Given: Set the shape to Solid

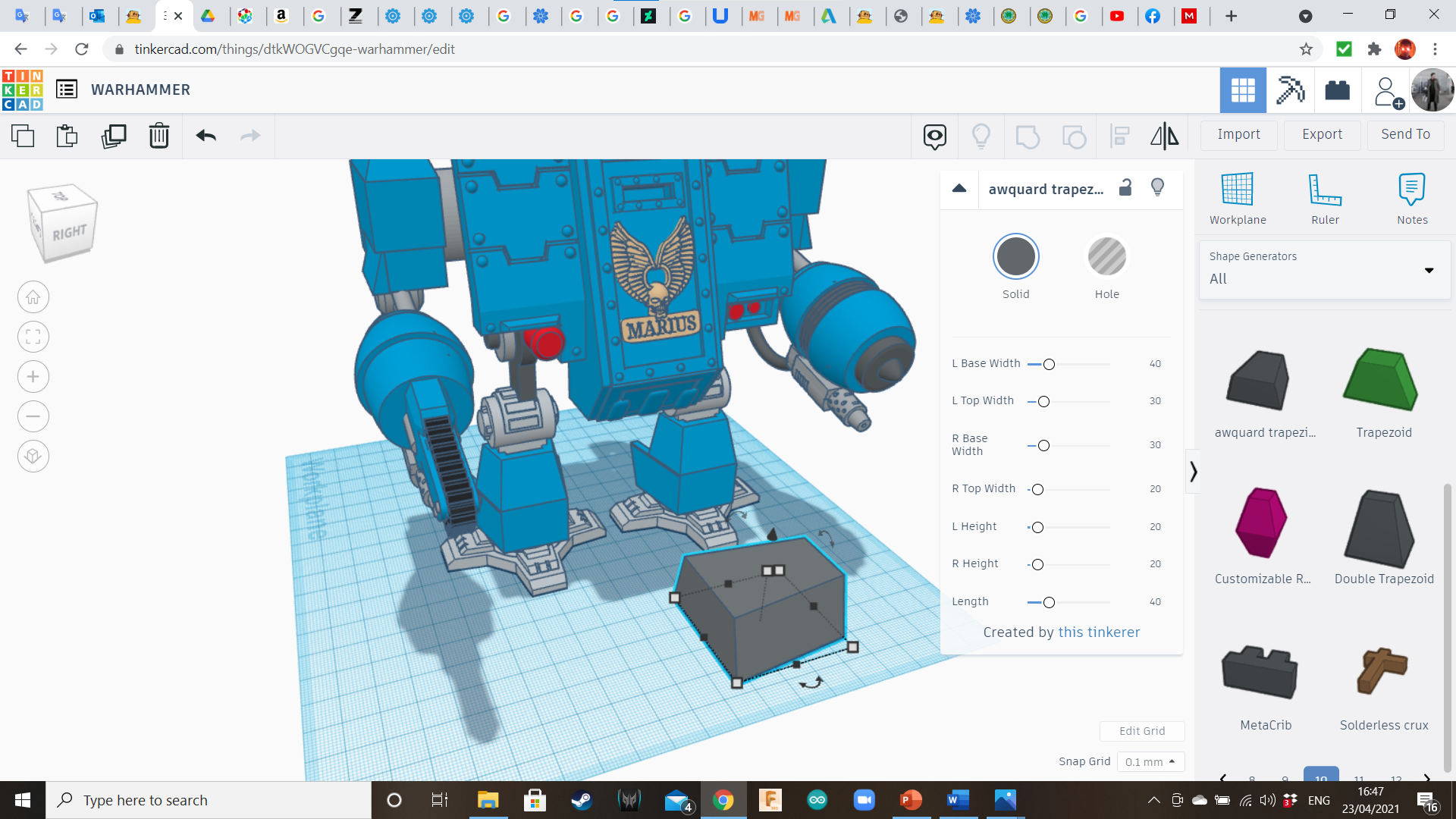Looking at the screenshot, I should (1016, 256).
